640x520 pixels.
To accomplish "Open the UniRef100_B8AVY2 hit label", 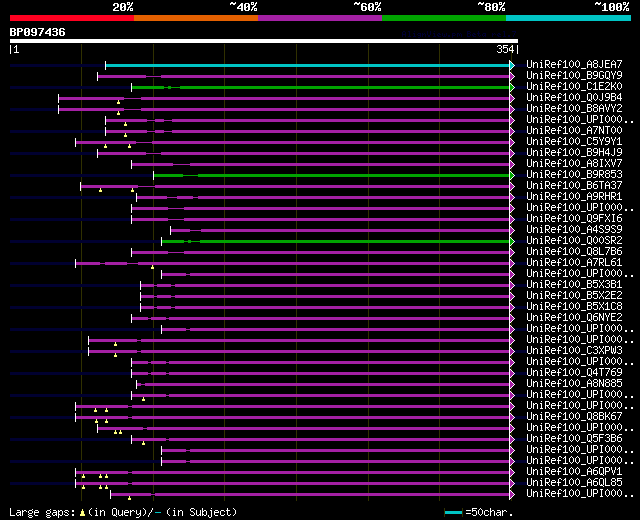I will (574, 109).
